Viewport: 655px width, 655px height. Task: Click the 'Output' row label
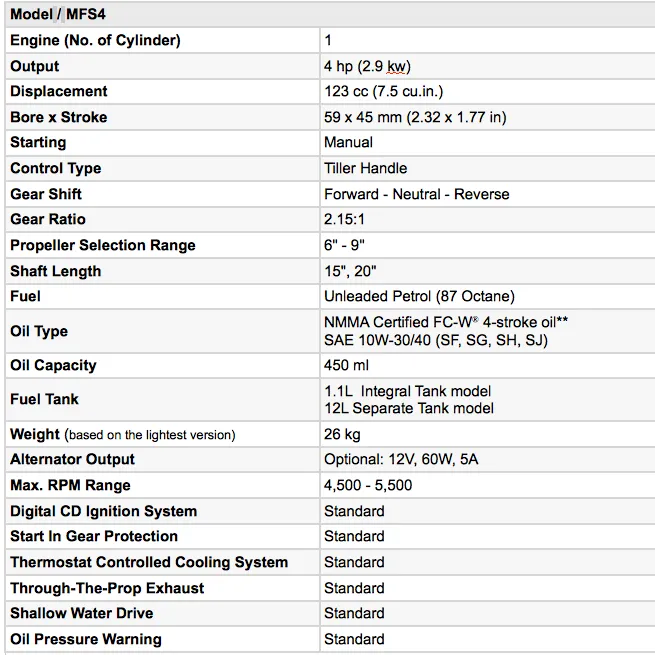pos(35,66)
